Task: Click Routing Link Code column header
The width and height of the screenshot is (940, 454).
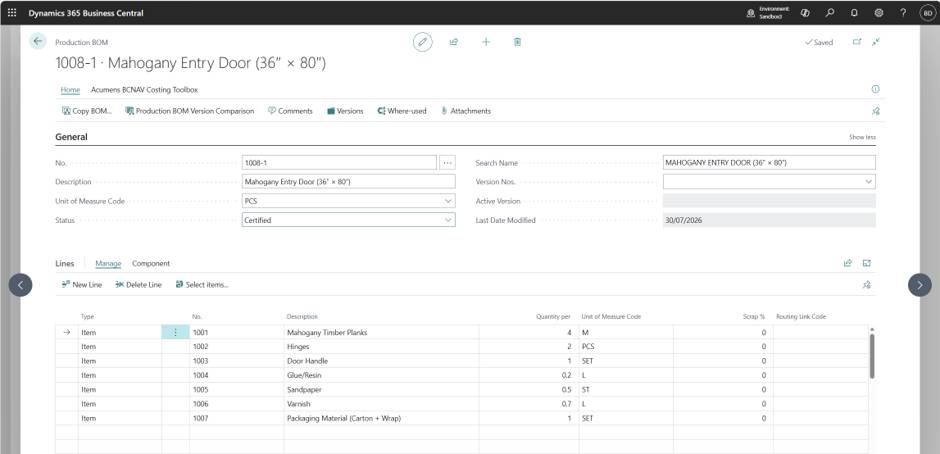Action: point(801,317)
